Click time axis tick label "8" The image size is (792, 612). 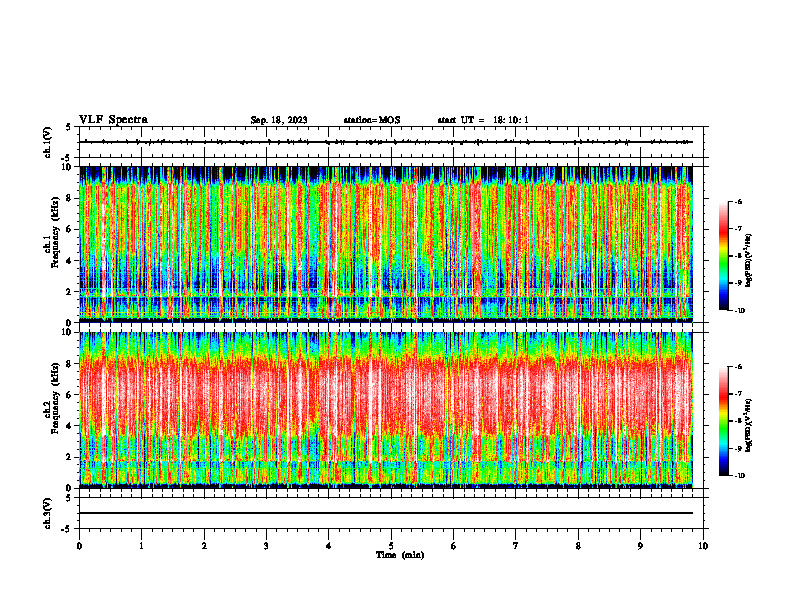point(578,546)
